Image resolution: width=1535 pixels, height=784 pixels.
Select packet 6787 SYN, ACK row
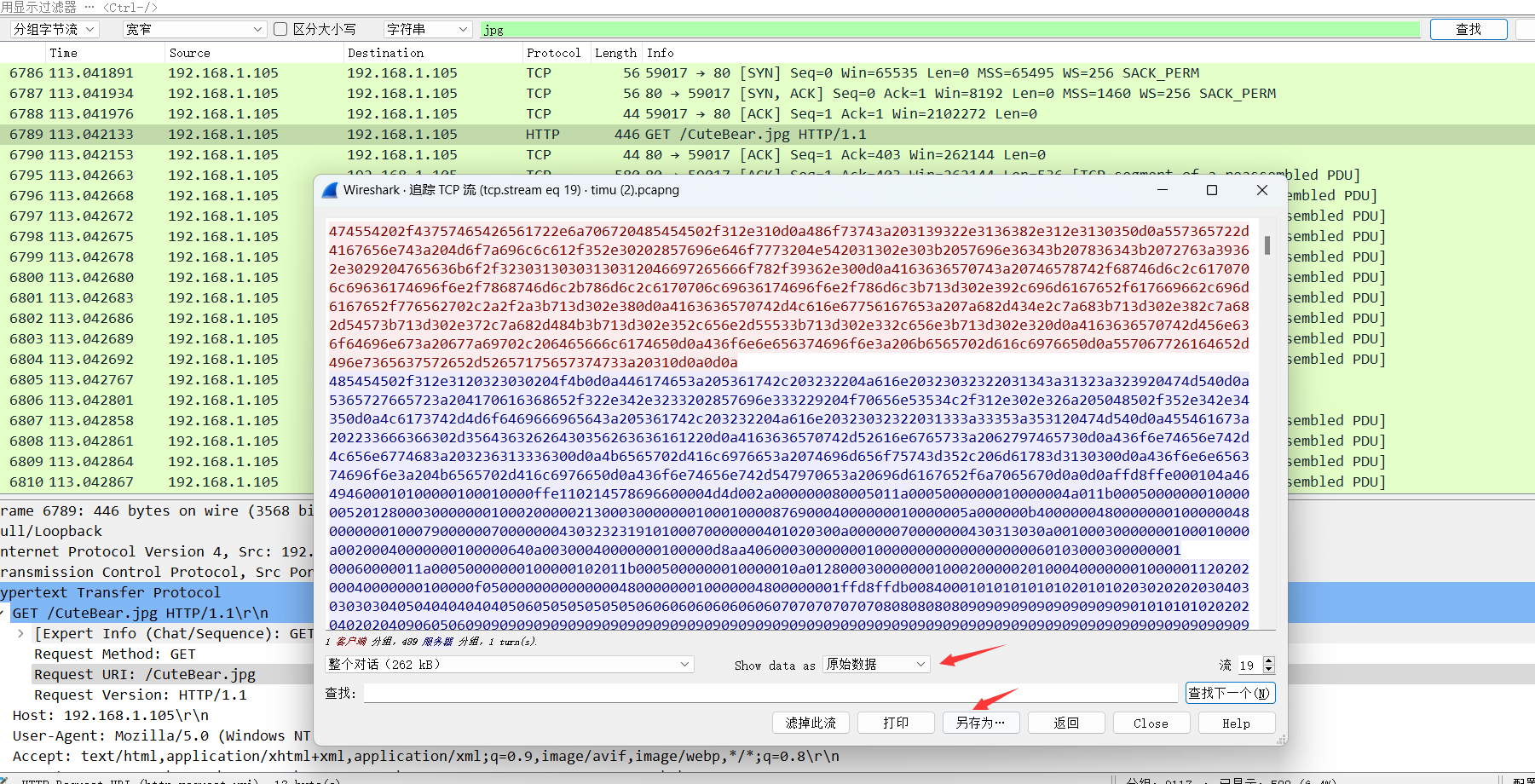click(767, 94)
